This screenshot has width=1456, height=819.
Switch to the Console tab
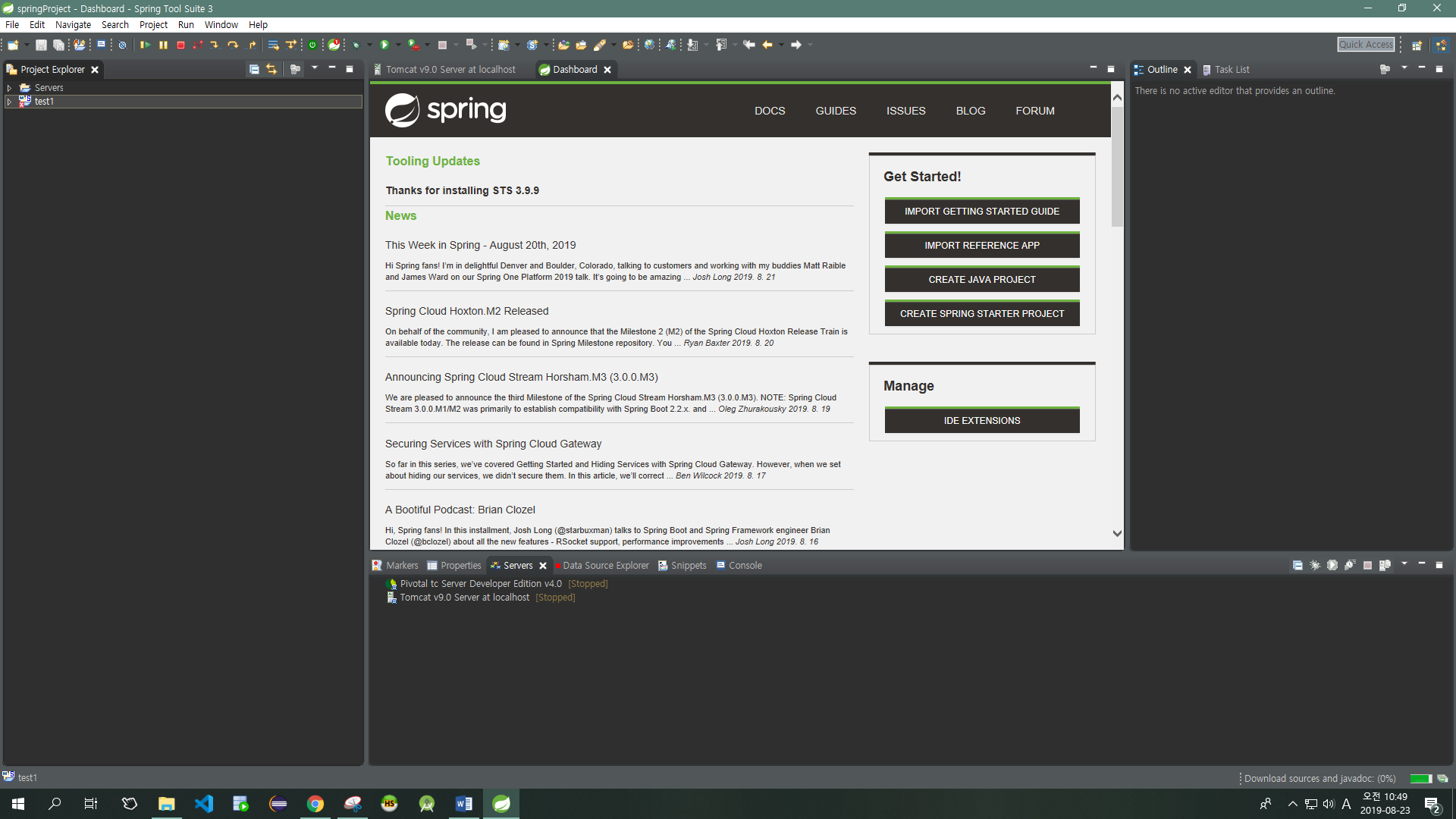pyautogui.click(x=745, y=566)
